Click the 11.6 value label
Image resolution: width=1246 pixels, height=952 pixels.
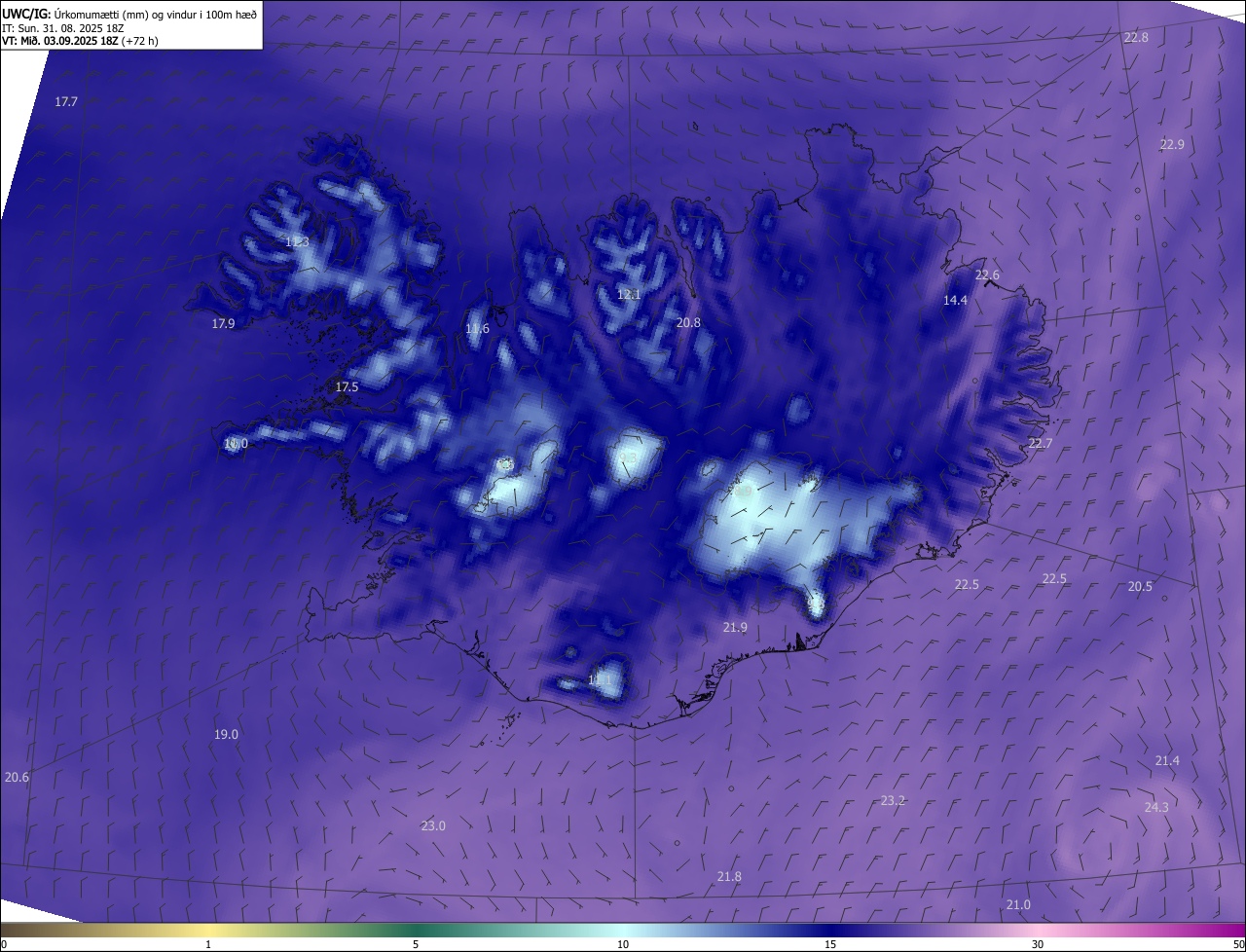[477, 329]
